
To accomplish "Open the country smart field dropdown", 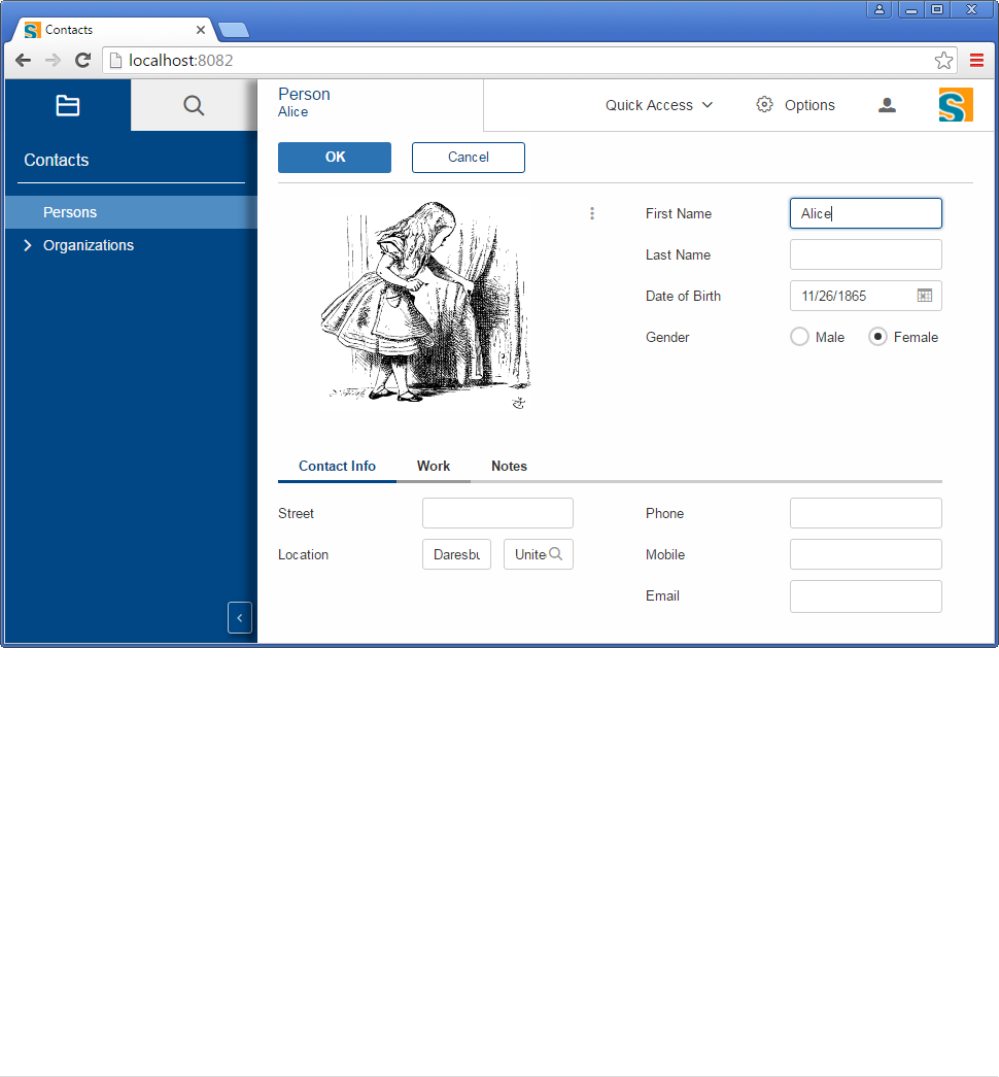I will [538, 554].
